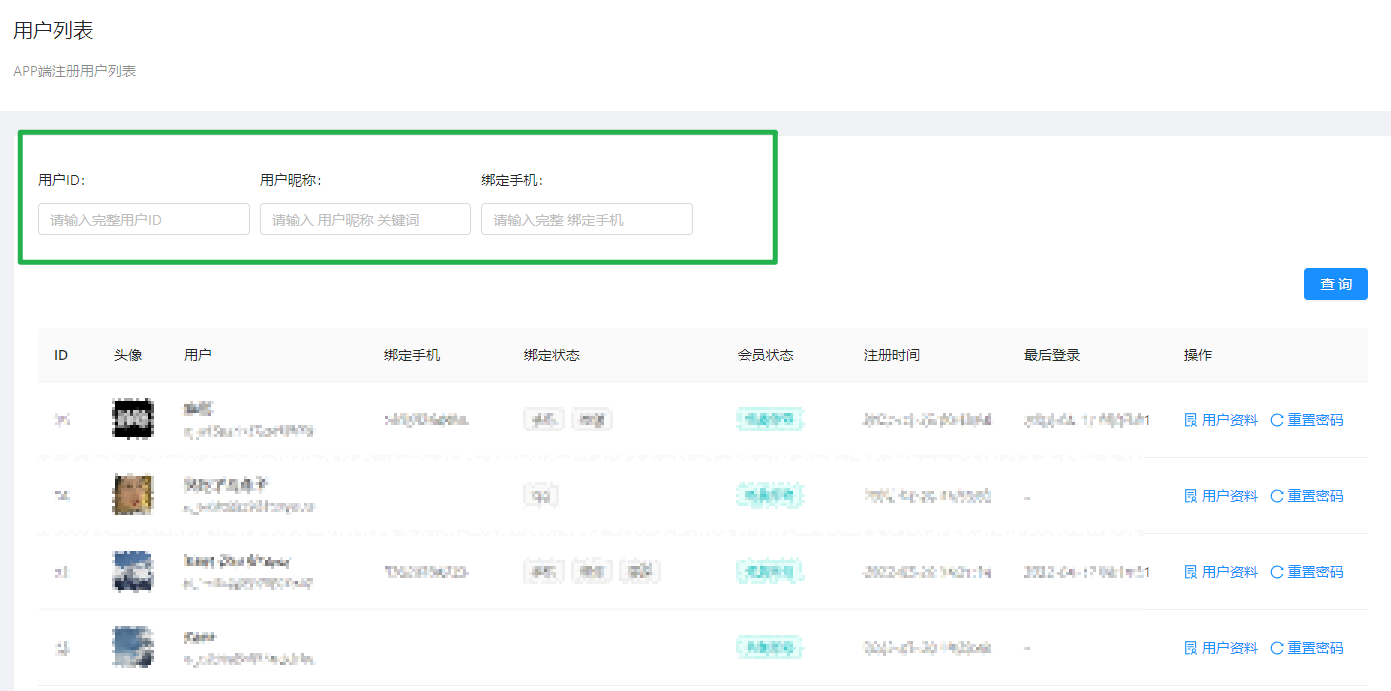The image size is (1391, 691).
Task: Click the first row user avatar
Action: click(133, 419)
